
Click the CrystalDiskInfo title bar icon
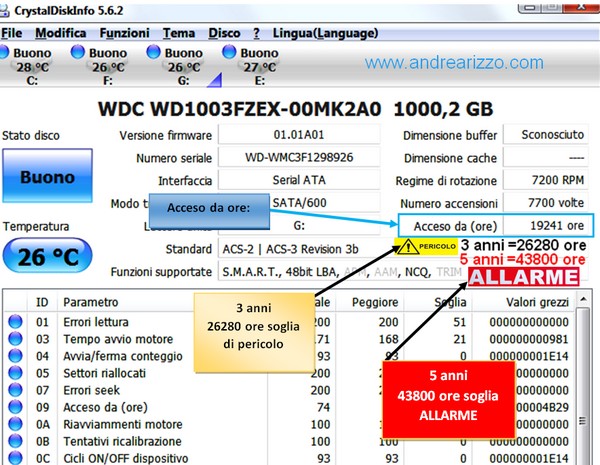coord(4,11)
